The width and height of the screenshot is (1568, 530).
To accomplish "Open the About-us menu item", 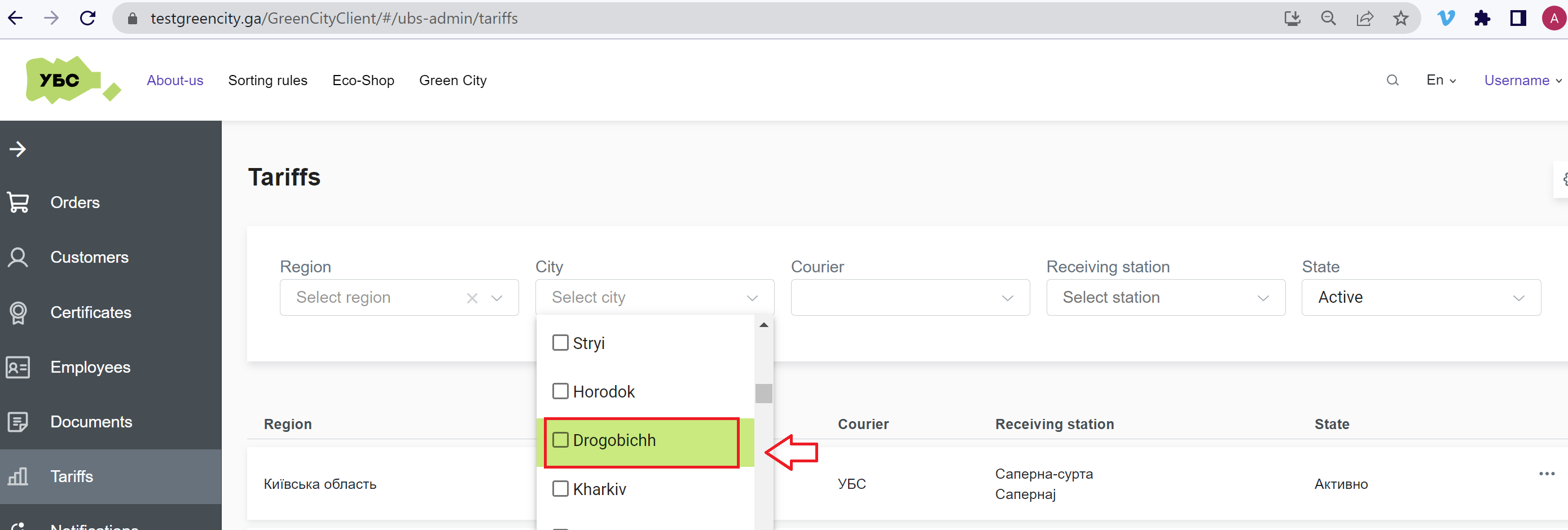I will click(175, 79).
